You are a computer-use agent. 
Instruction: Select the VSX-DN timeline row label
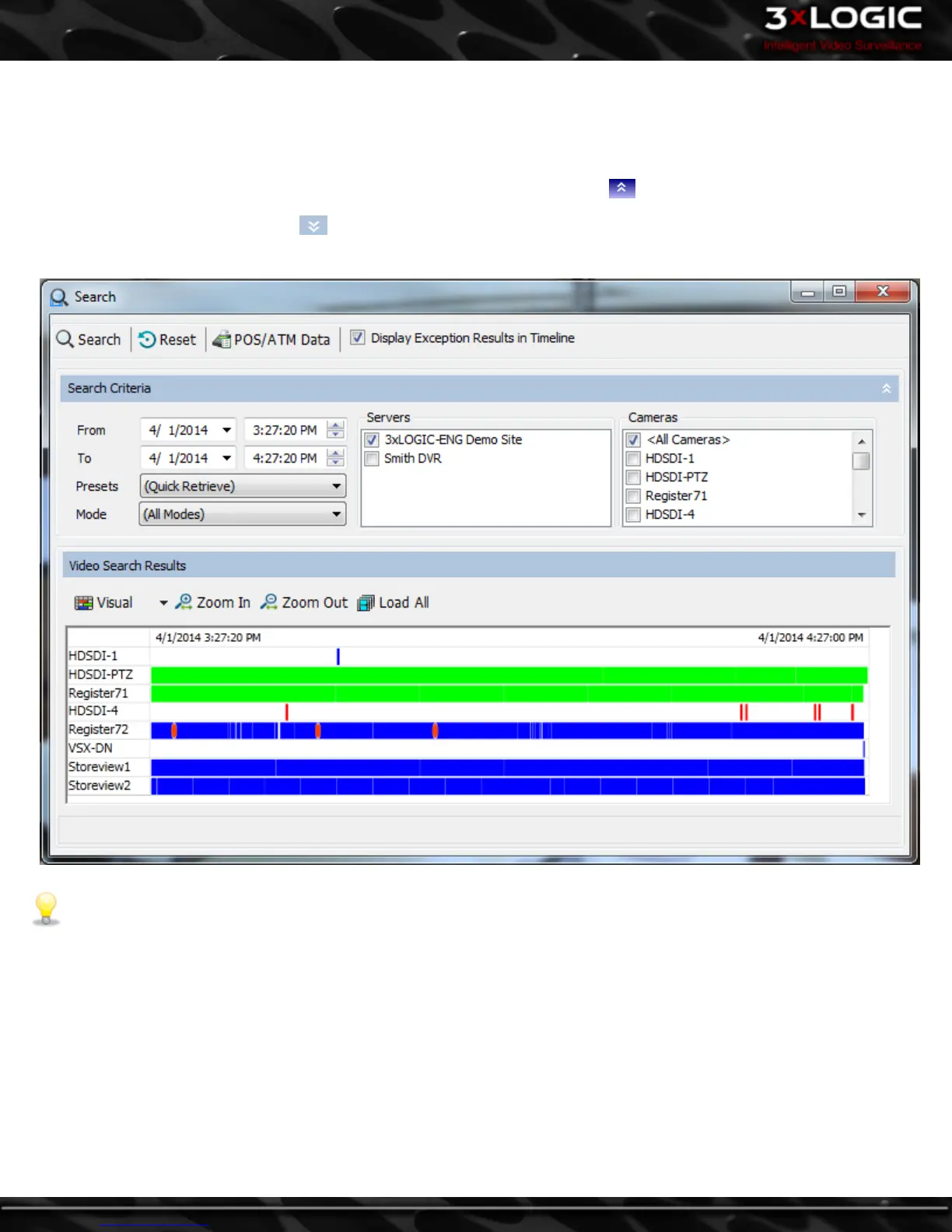click(91, 748)
